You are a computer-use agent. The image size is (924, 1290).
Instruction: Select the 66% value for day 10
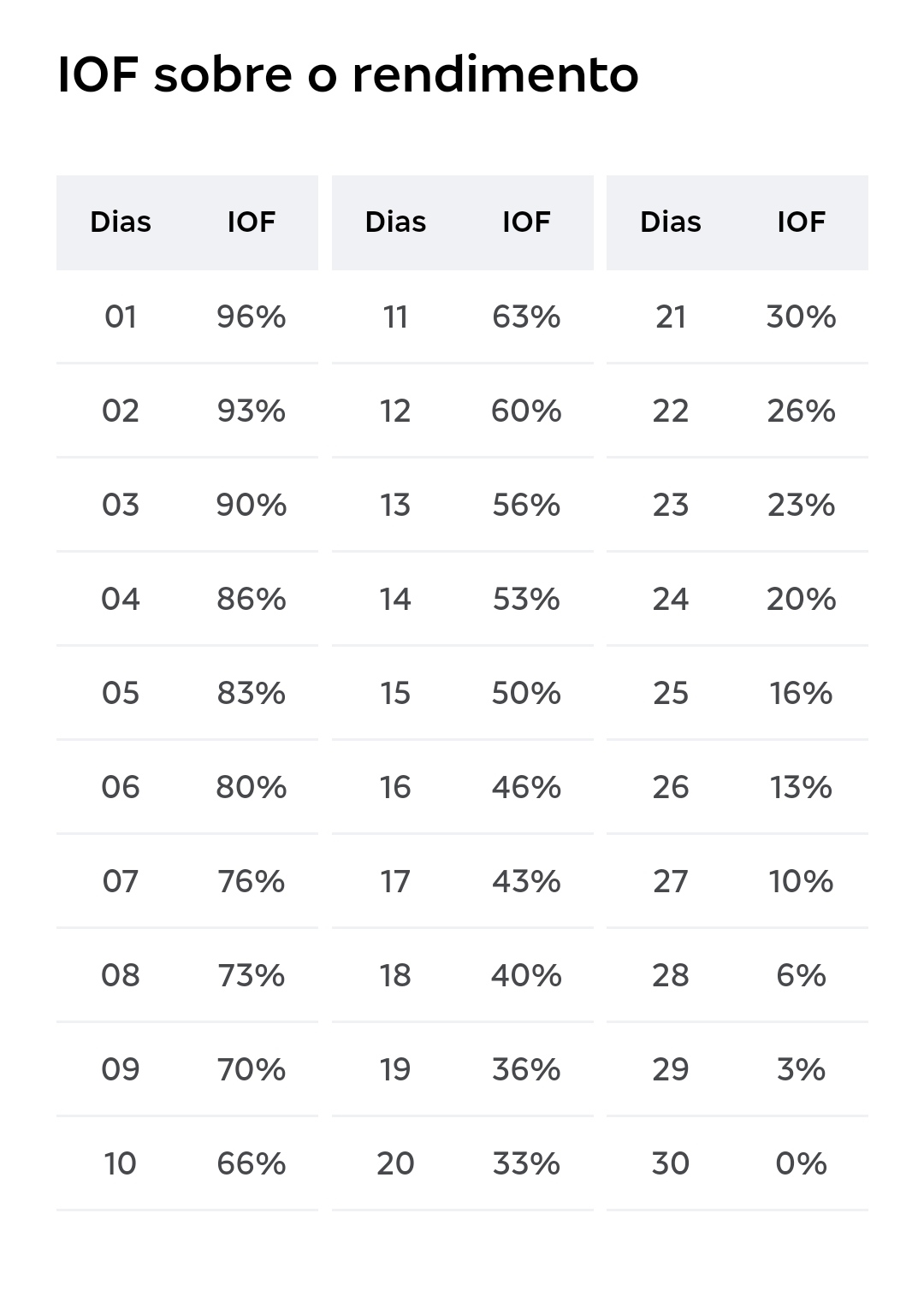click(x=252, y=1163)
